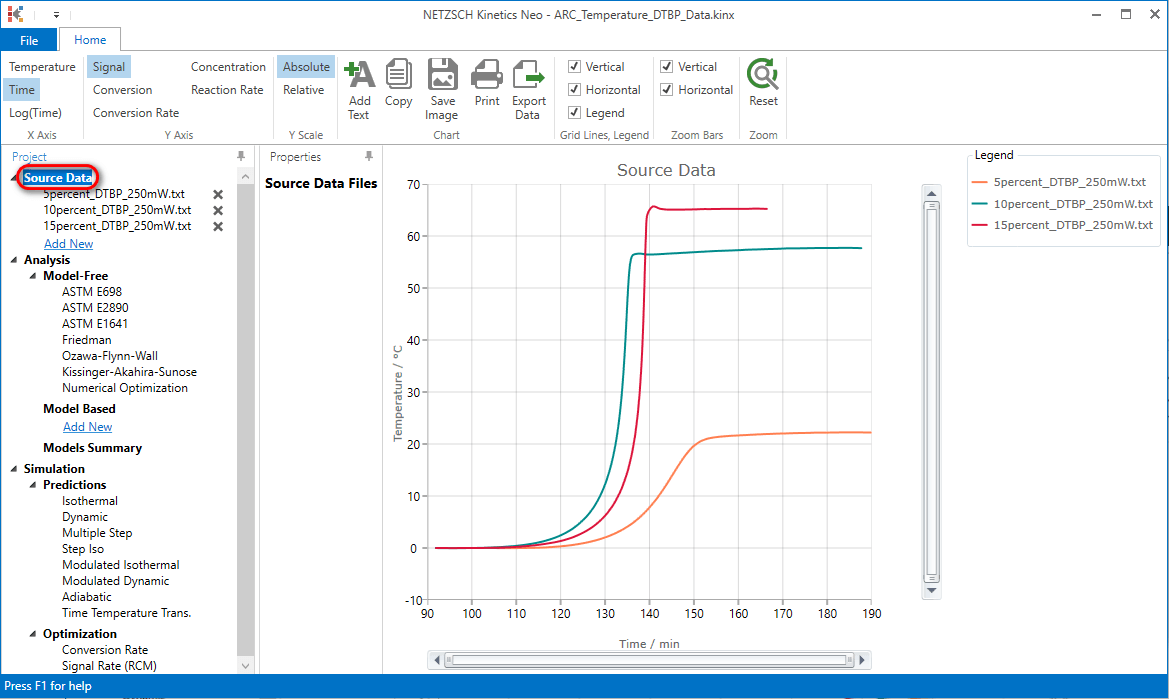Remove 10percent_DTBP_250mW.txt using its delete icon
This screenshot has width=1169, height=699.
pos(217,210)
